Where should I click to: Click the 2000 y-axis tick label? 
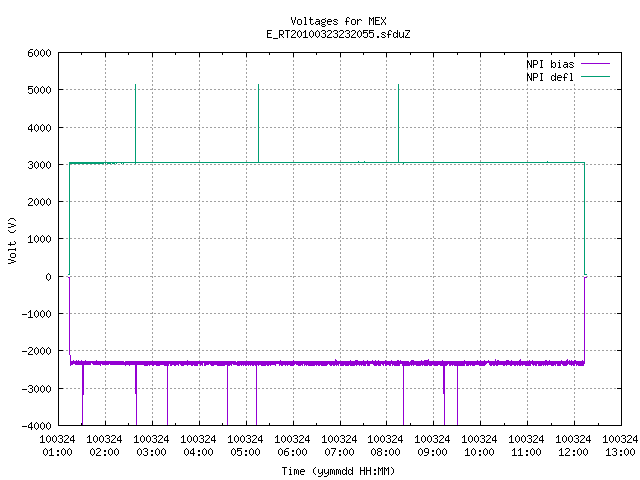39,202
